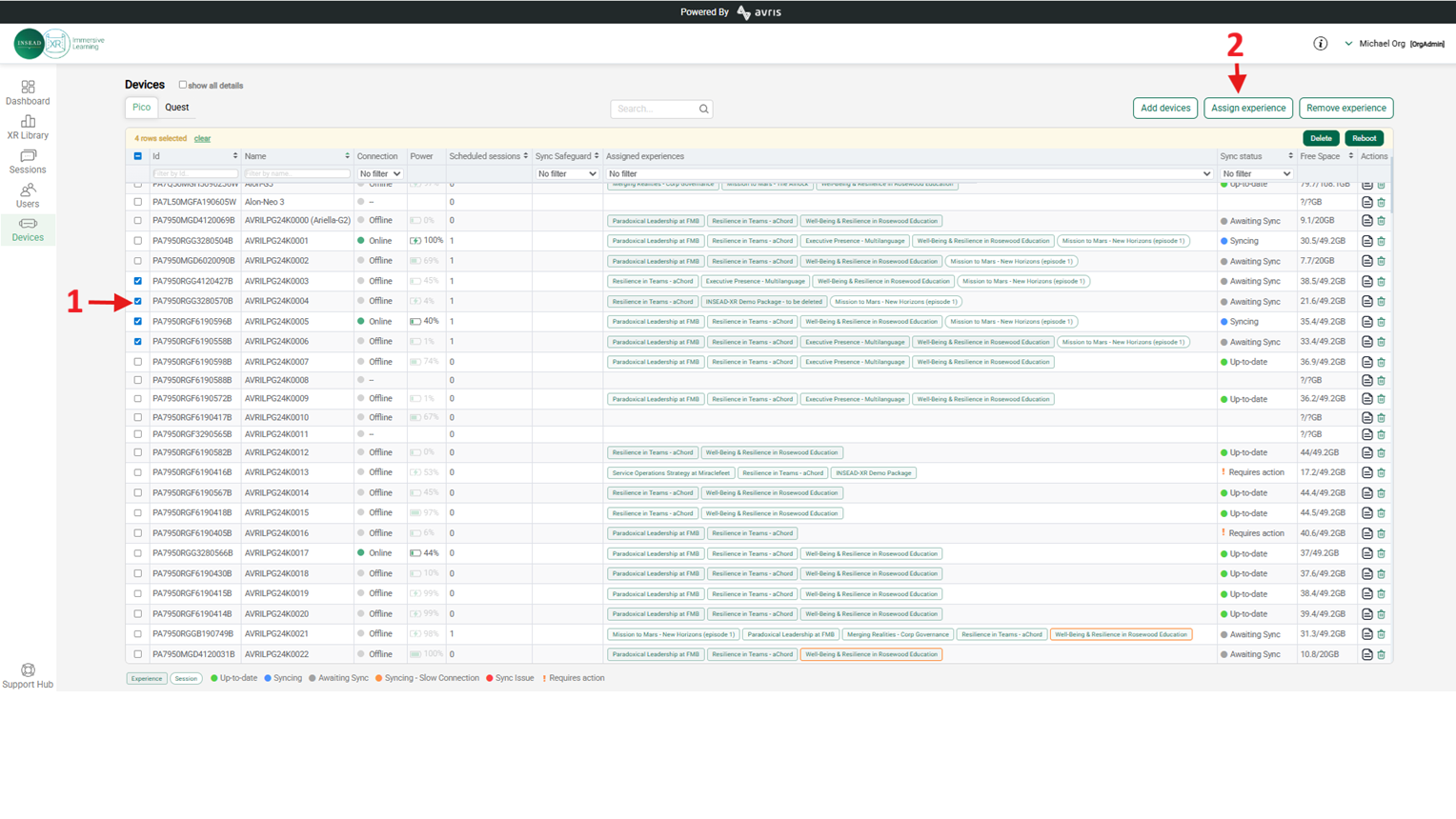Click INSEAD-XR Demo Package tag for AVRILPG24K0013
The height and width of the screenshot is (819, 1456).
[x=873, y=472]
